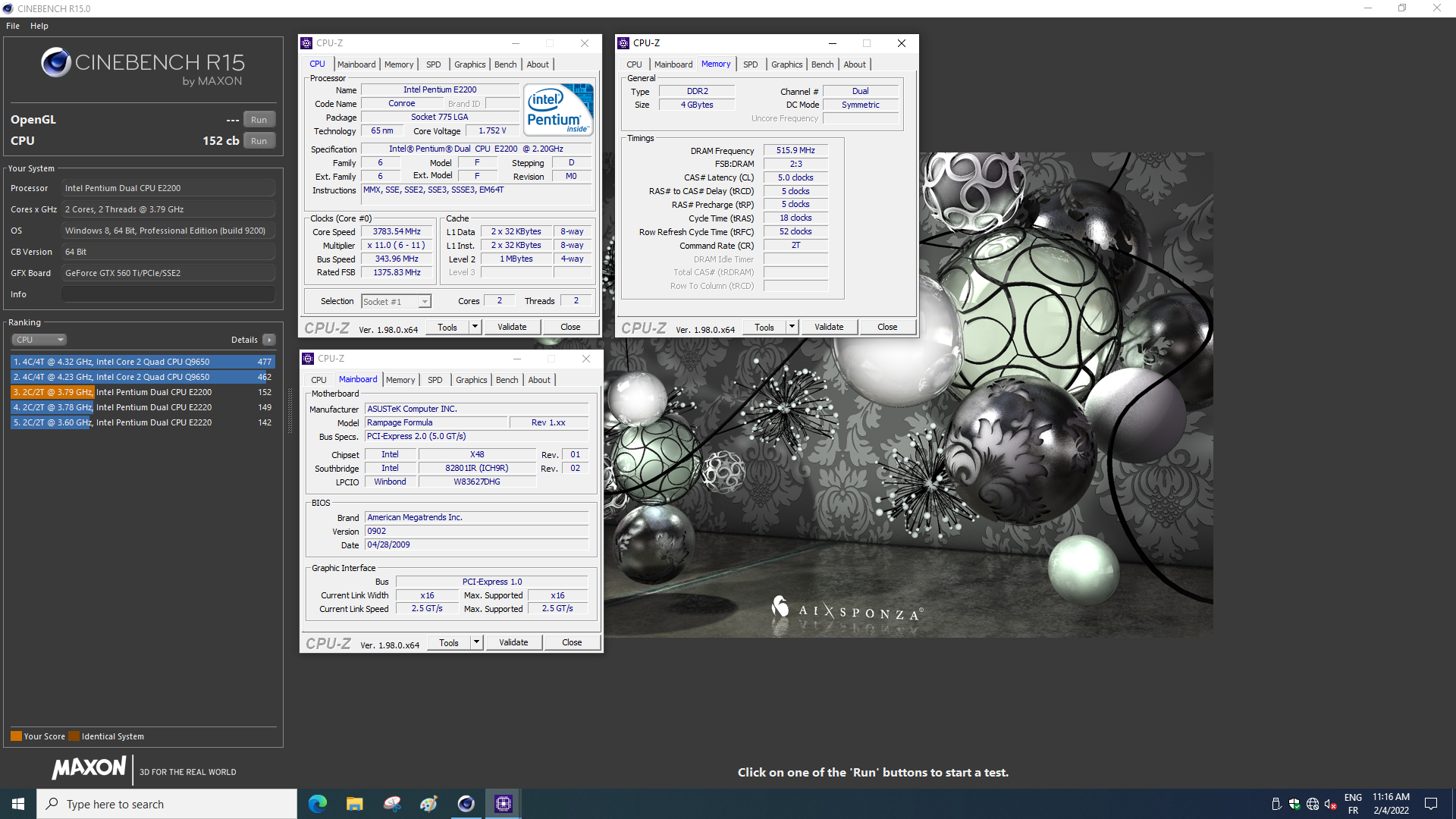Click Validate in the Memory window
The height and width of the screenshot is (819, 1456).
(x=829, y=327)
